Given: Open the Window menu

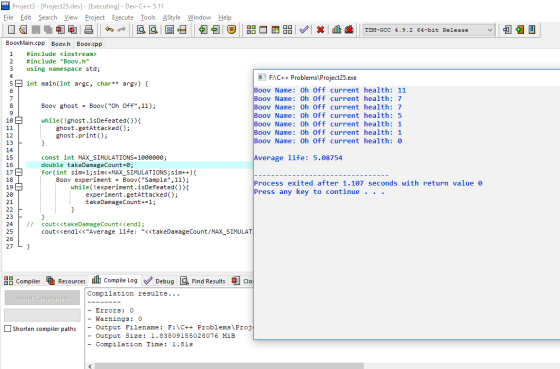Looking at the screenshot, I should 199,18.
